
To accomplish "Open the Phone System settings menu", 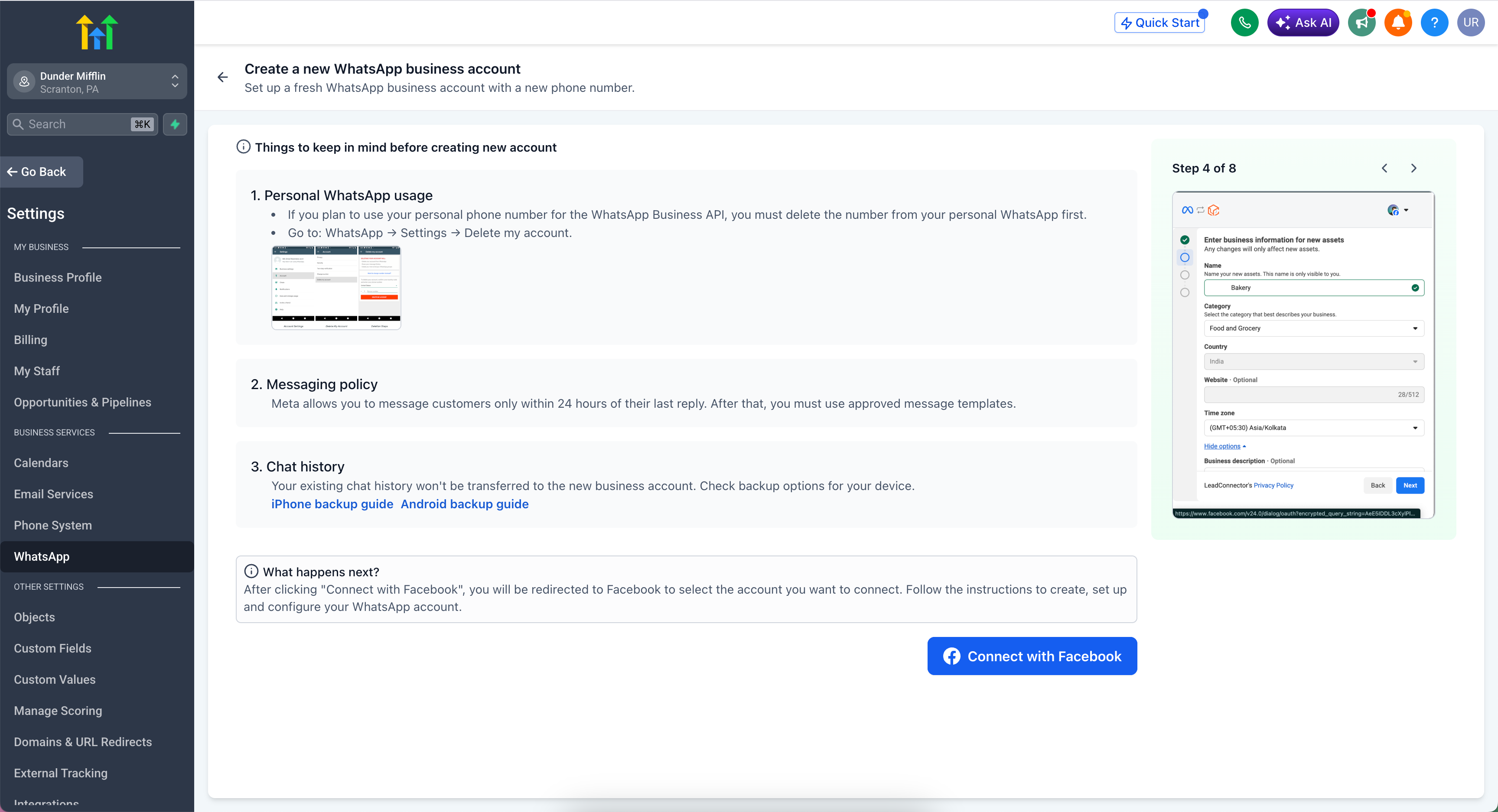I will pyautogui.click(x=53, y=525).
